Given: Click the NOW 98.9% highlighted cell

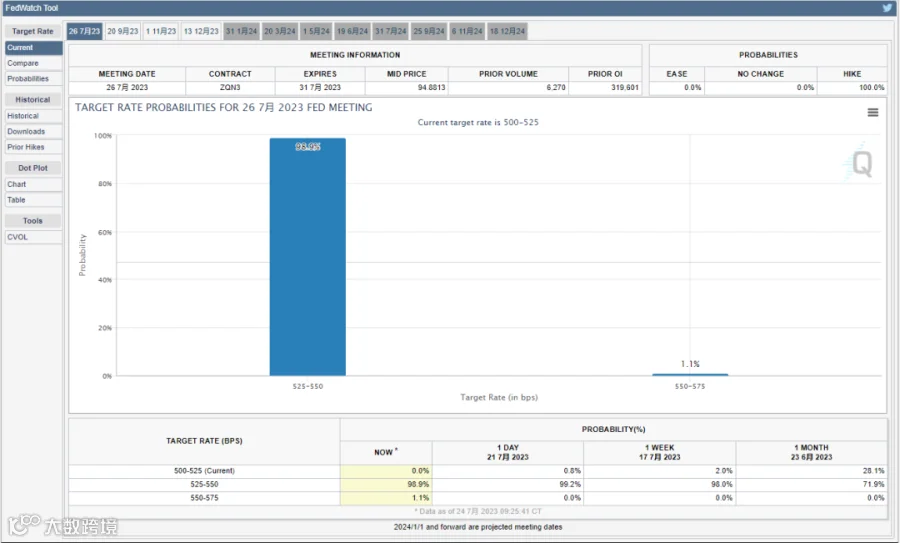Looking at the screenshot, I should click(386, 484).
